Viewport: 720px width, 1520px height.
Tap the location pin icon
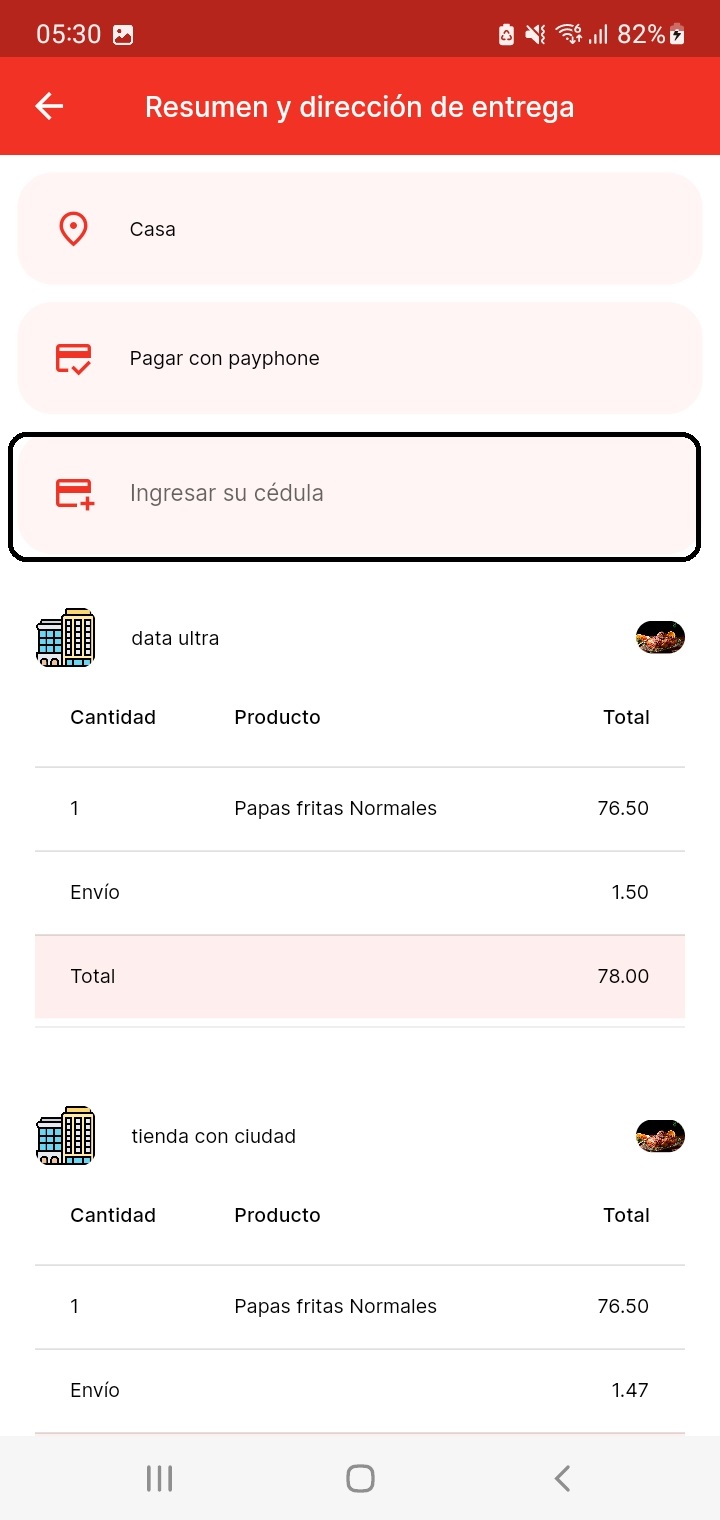[73, 229]
